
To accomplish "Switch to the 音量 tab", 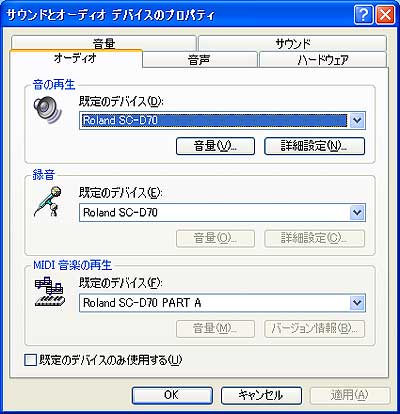I will (104, 43).
